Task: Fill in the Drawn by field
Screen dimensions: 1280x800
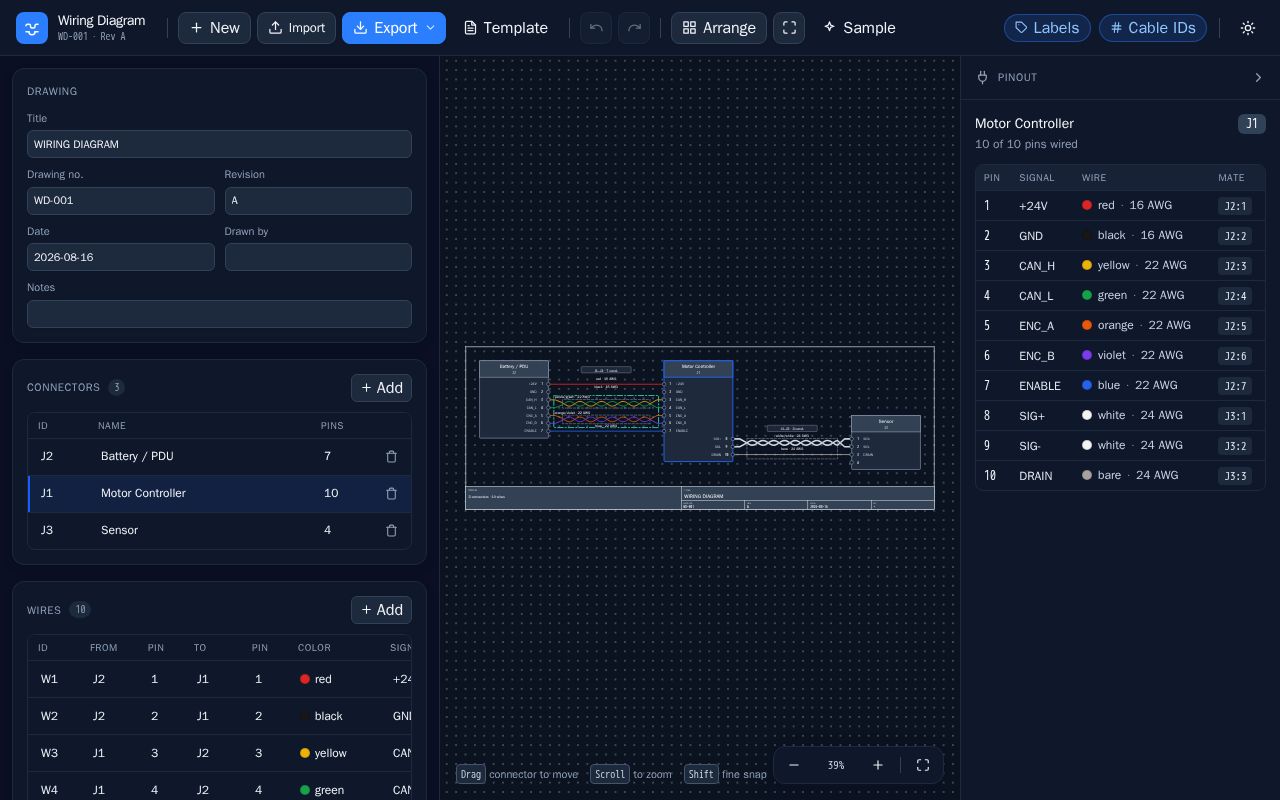Action: (x=318, y=257)
